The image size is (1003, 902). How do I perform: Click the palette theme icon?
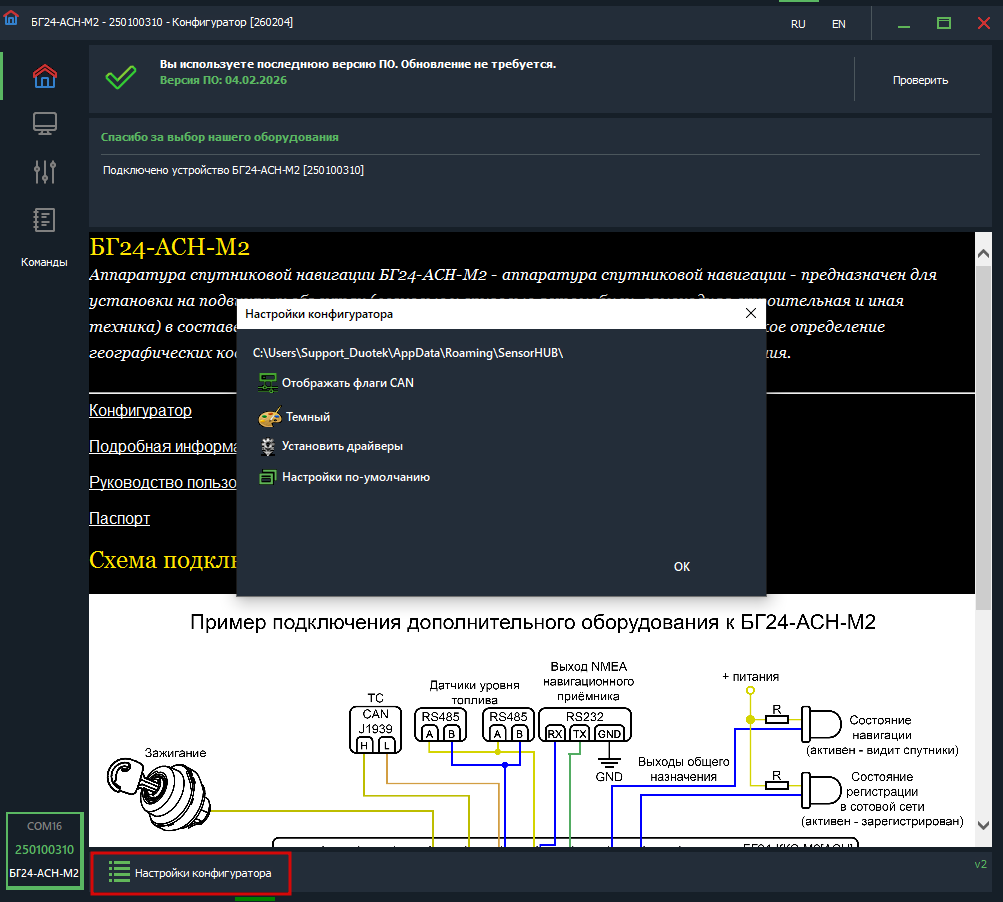269,417
